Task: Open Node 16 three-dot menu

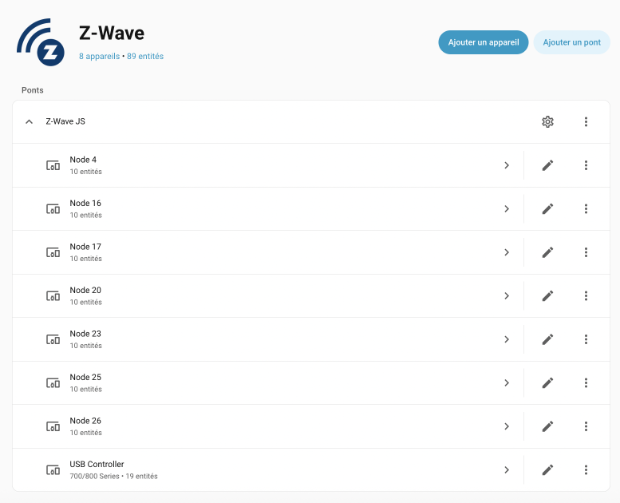Action: point(586,209)
